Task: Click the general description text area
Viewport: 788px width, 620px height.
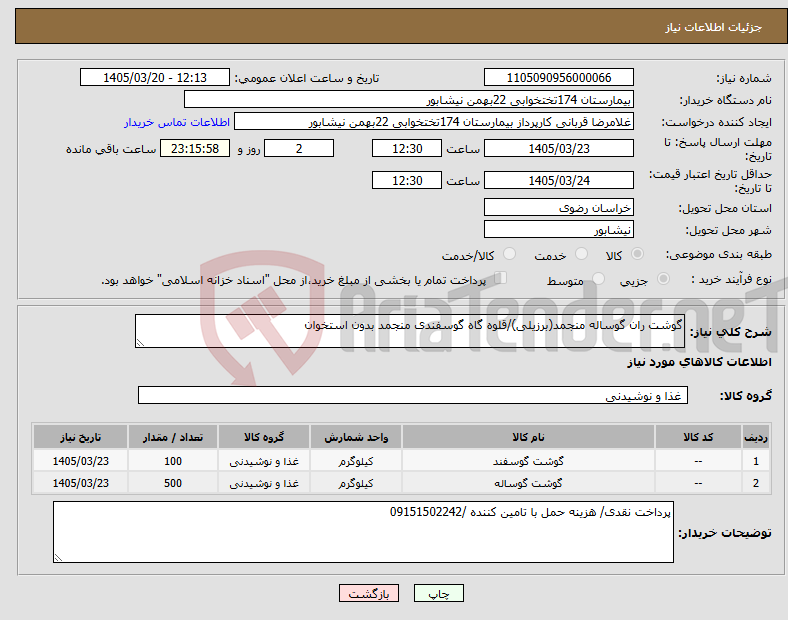Action: (x=410, y=331)
